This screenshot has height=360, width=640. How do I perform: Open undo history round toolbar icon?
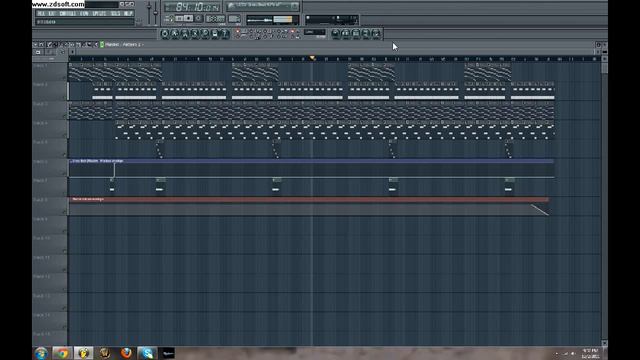click(x=336, y=33)
